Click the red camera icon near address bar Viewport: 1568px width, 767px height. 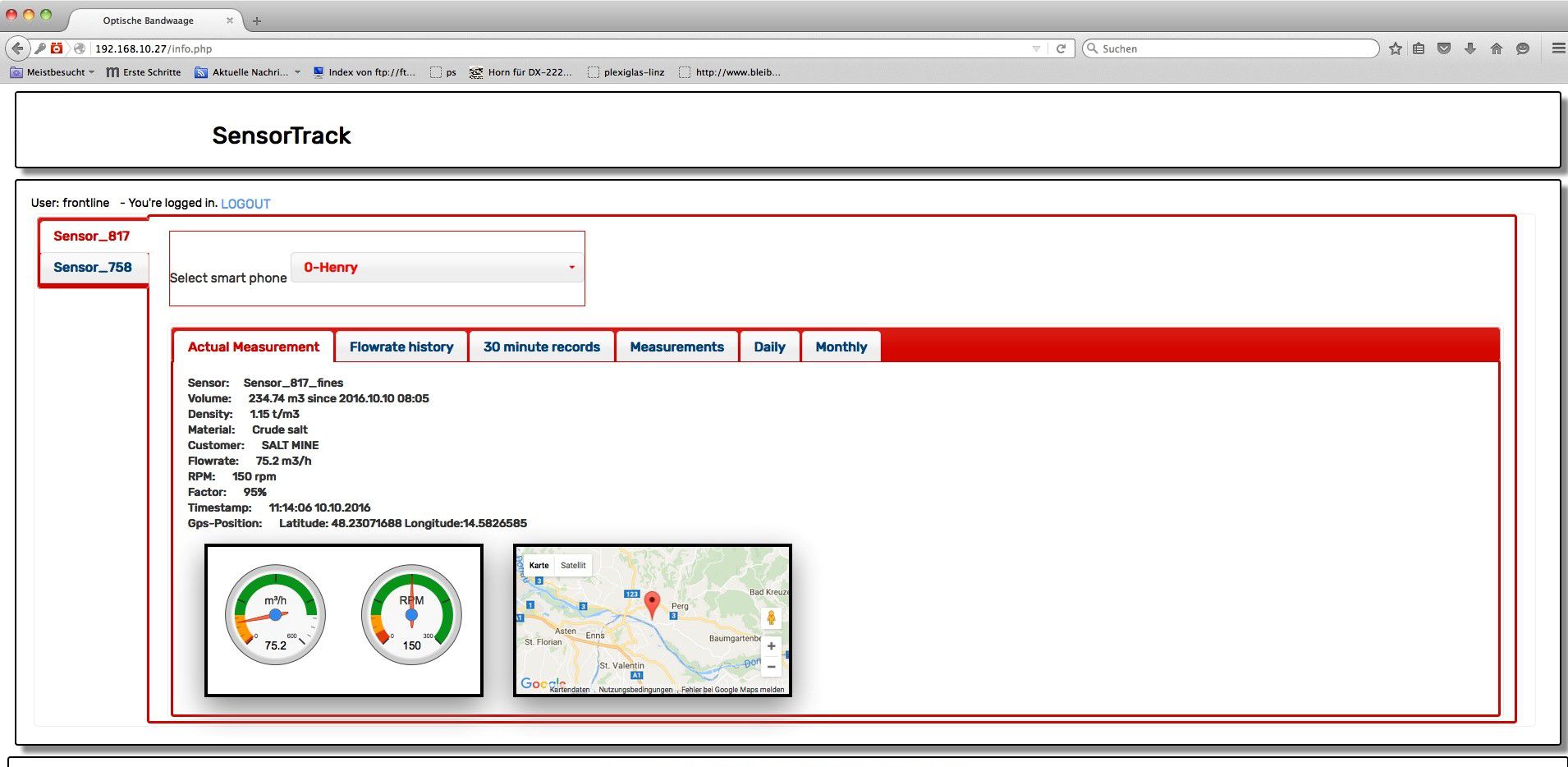coord(57,48)
